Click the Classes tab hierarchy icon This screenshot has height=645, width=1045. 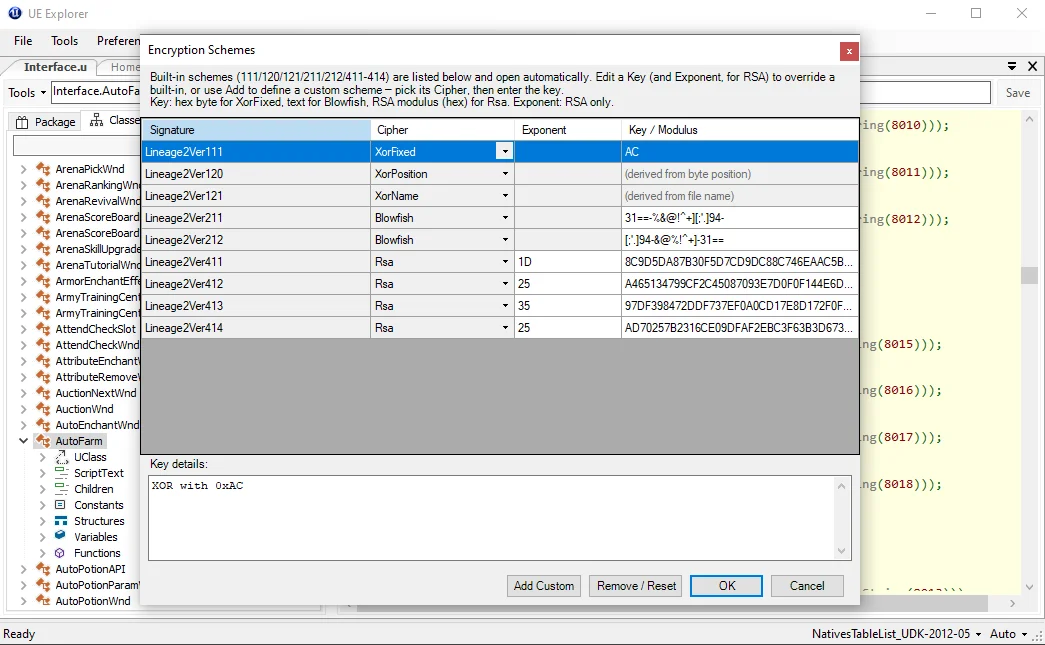point(97,120)
